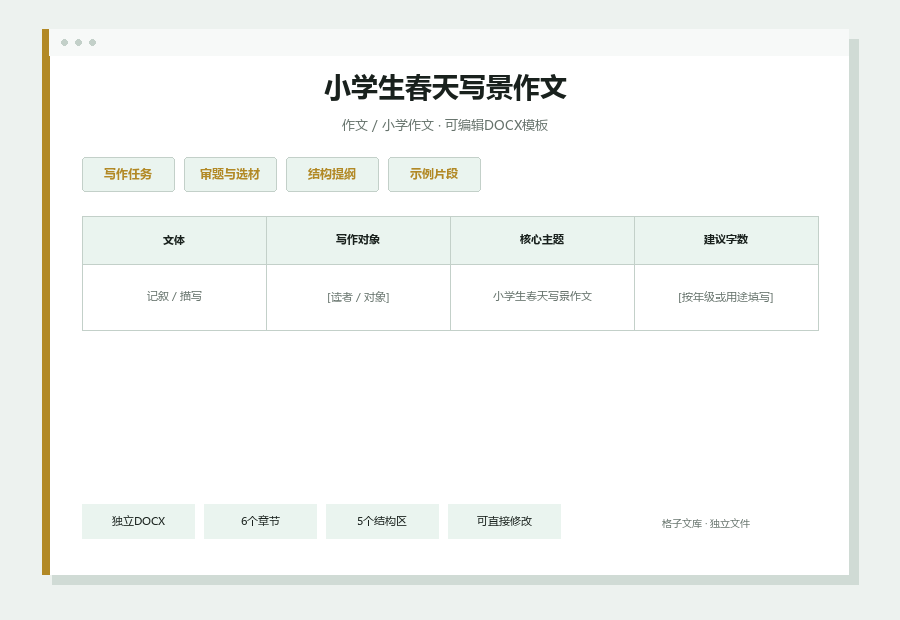Click the main title 小学生春天写景作文

(x=445, y=88)
